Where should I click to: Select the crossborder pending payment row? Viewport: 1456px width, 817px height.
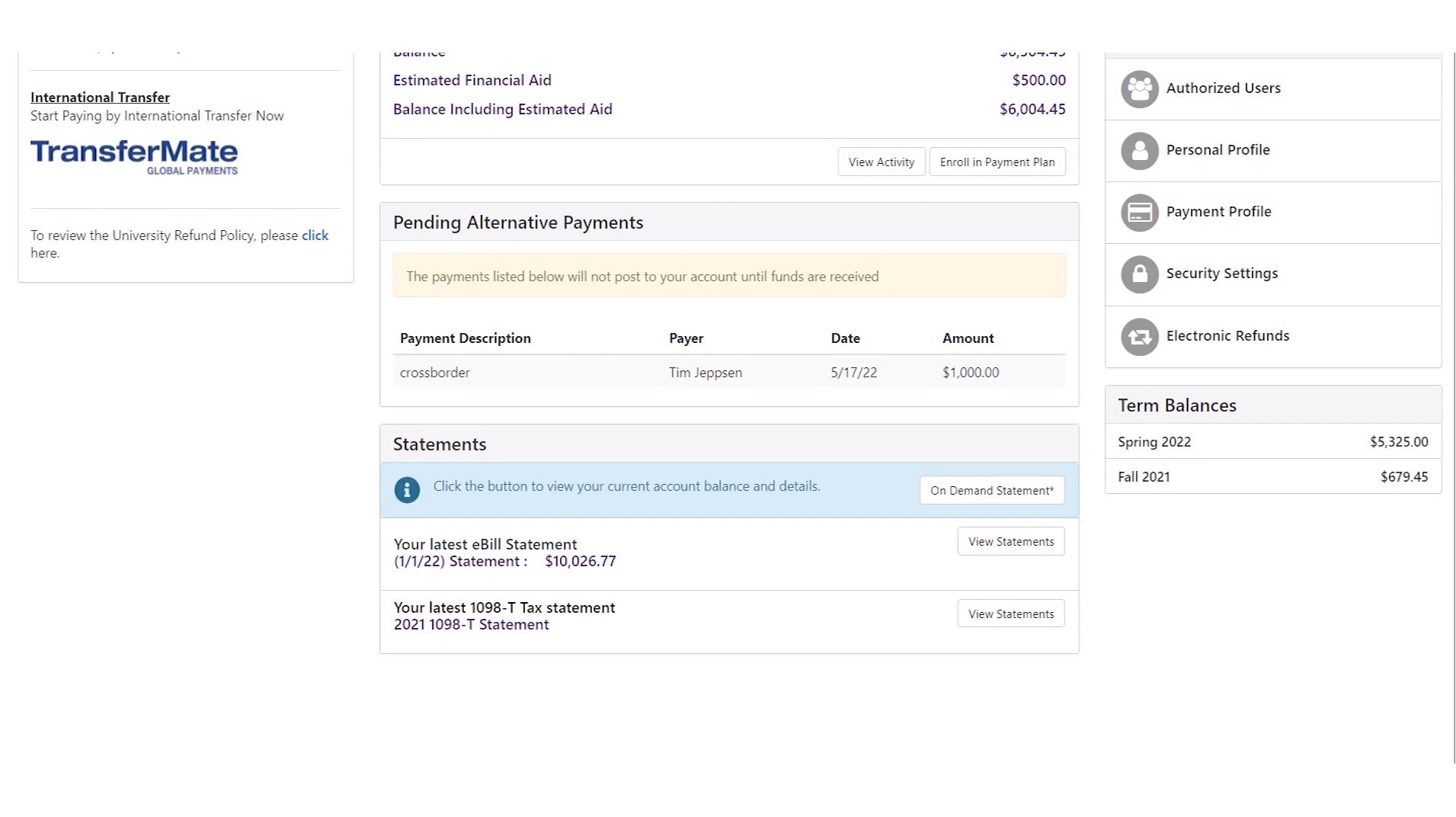728,373
